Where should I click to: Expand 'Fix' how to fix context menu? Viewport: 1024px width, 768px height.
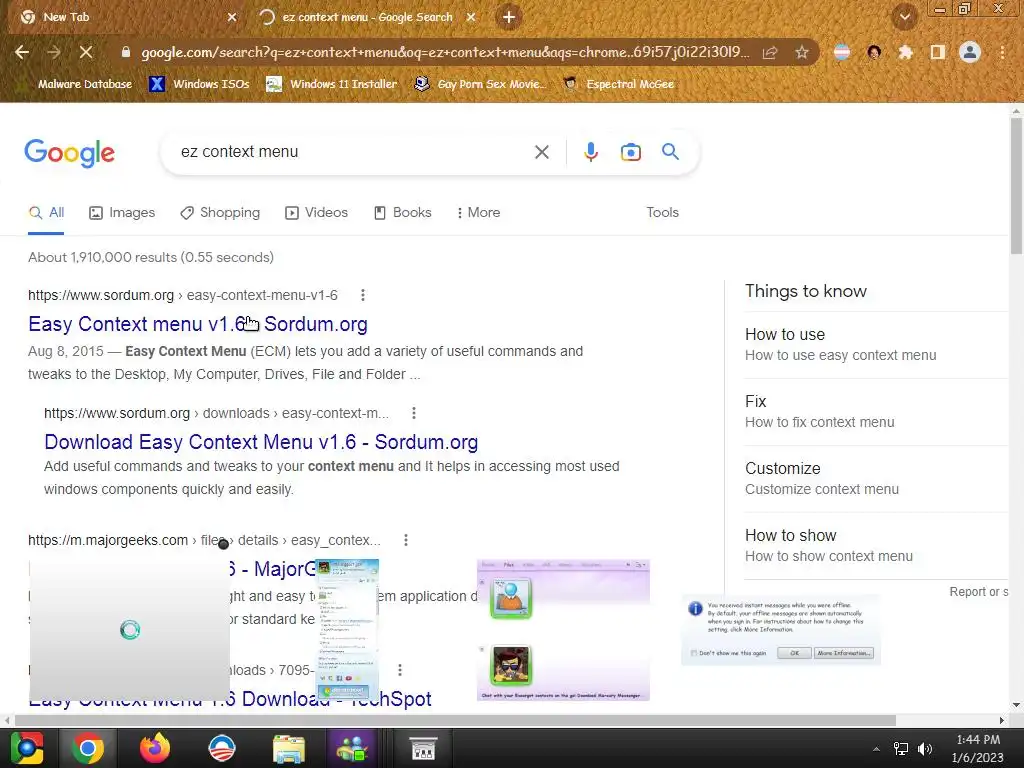point(875,411)
